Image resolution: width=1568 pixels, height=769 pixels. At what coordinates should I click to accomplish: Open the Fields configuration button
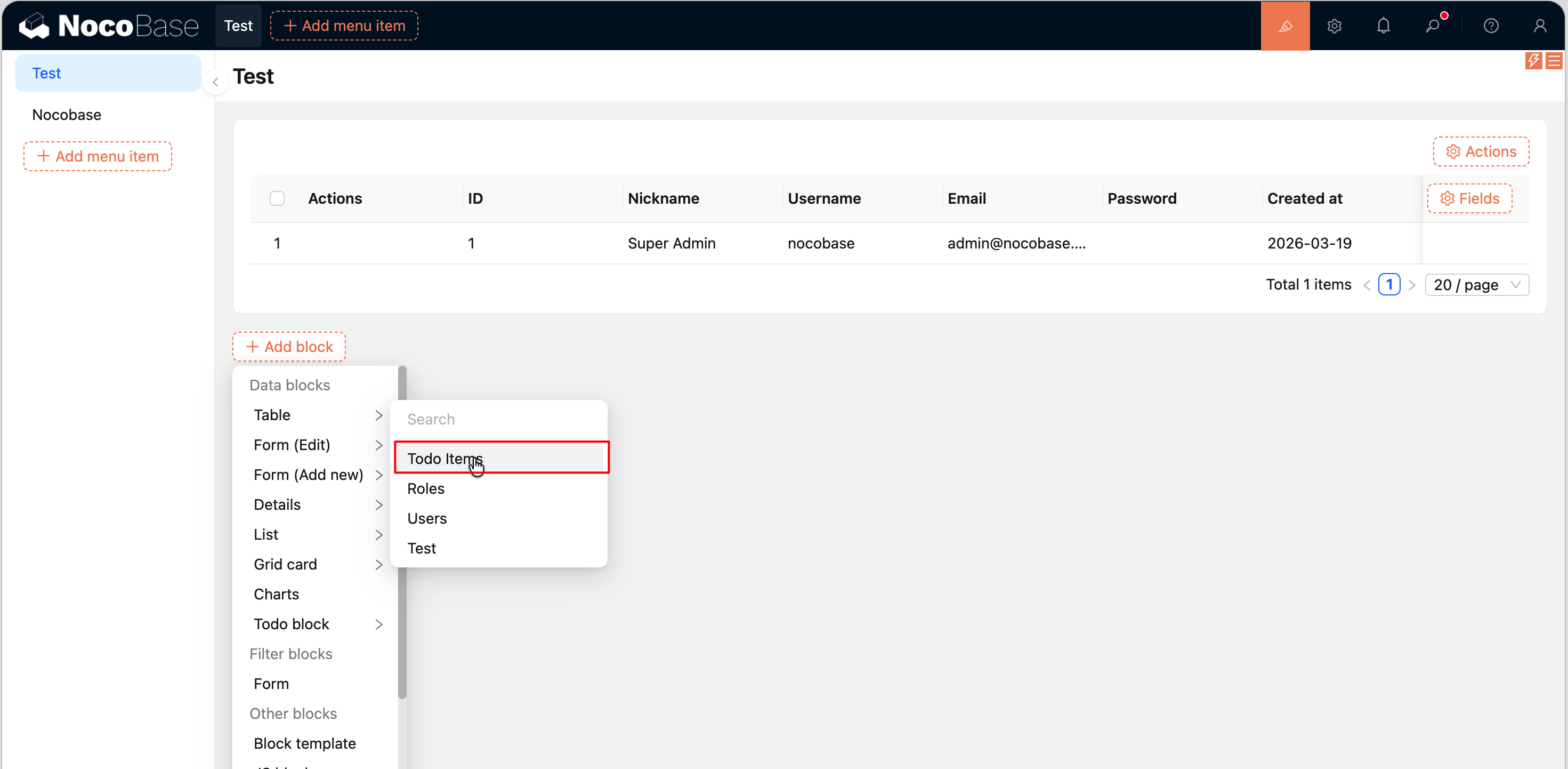click(1469, 198)
